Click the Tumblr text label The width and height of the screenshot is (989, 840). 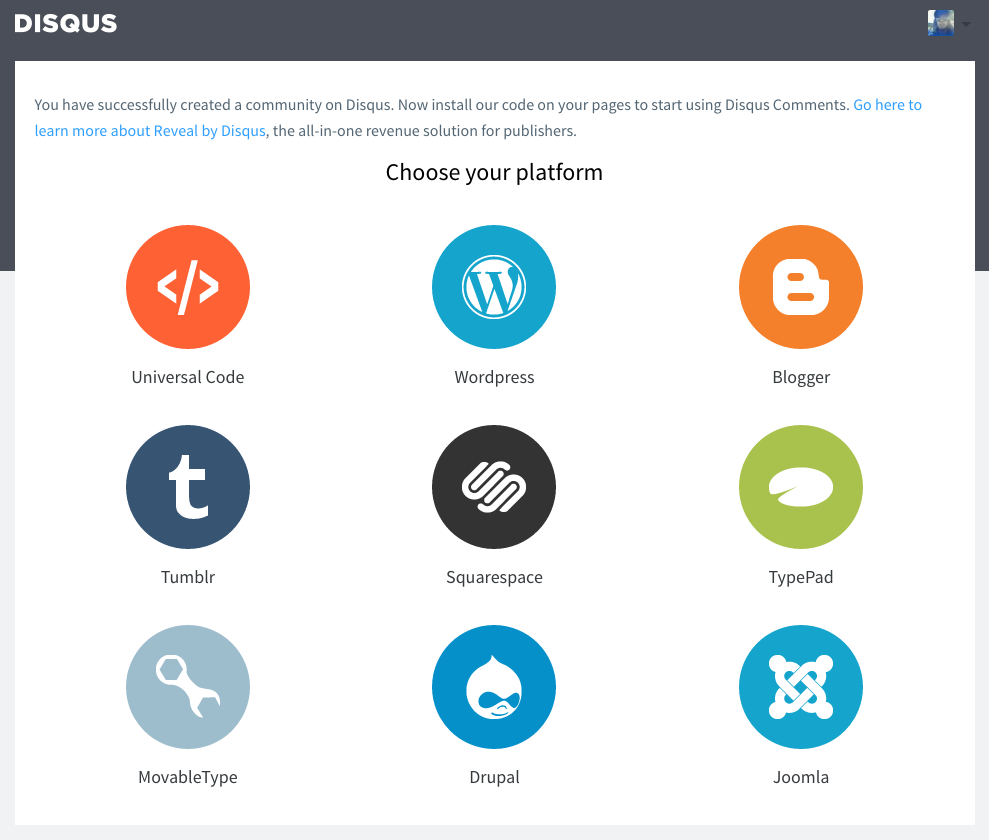point(188,577)
